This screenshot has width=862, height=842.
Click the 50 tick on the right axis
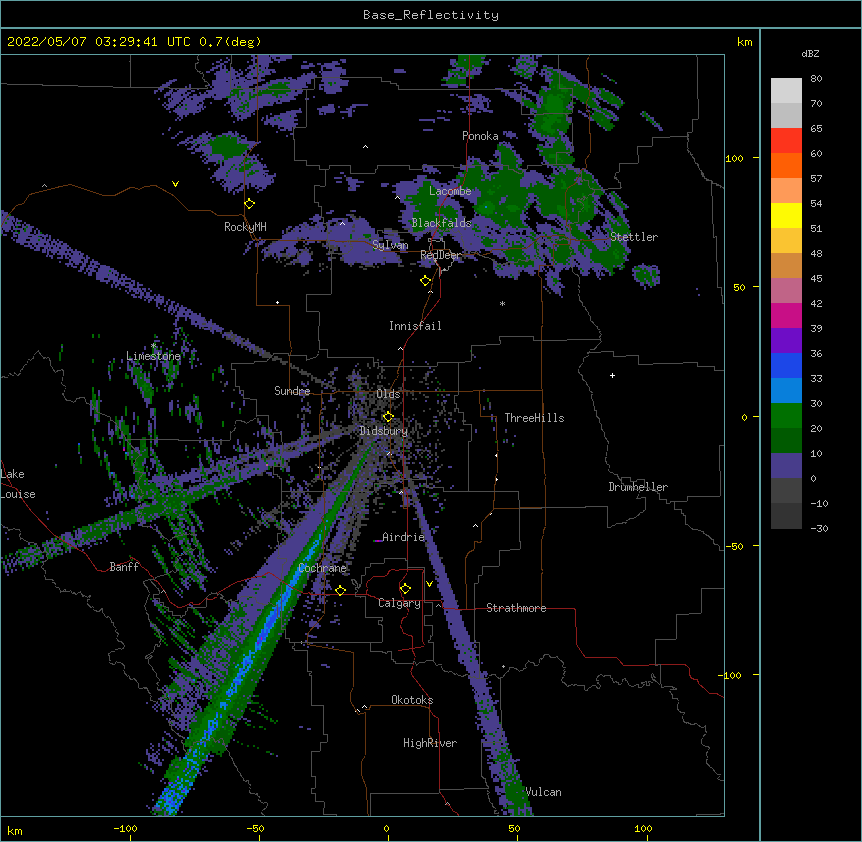(x=739, y=287)
